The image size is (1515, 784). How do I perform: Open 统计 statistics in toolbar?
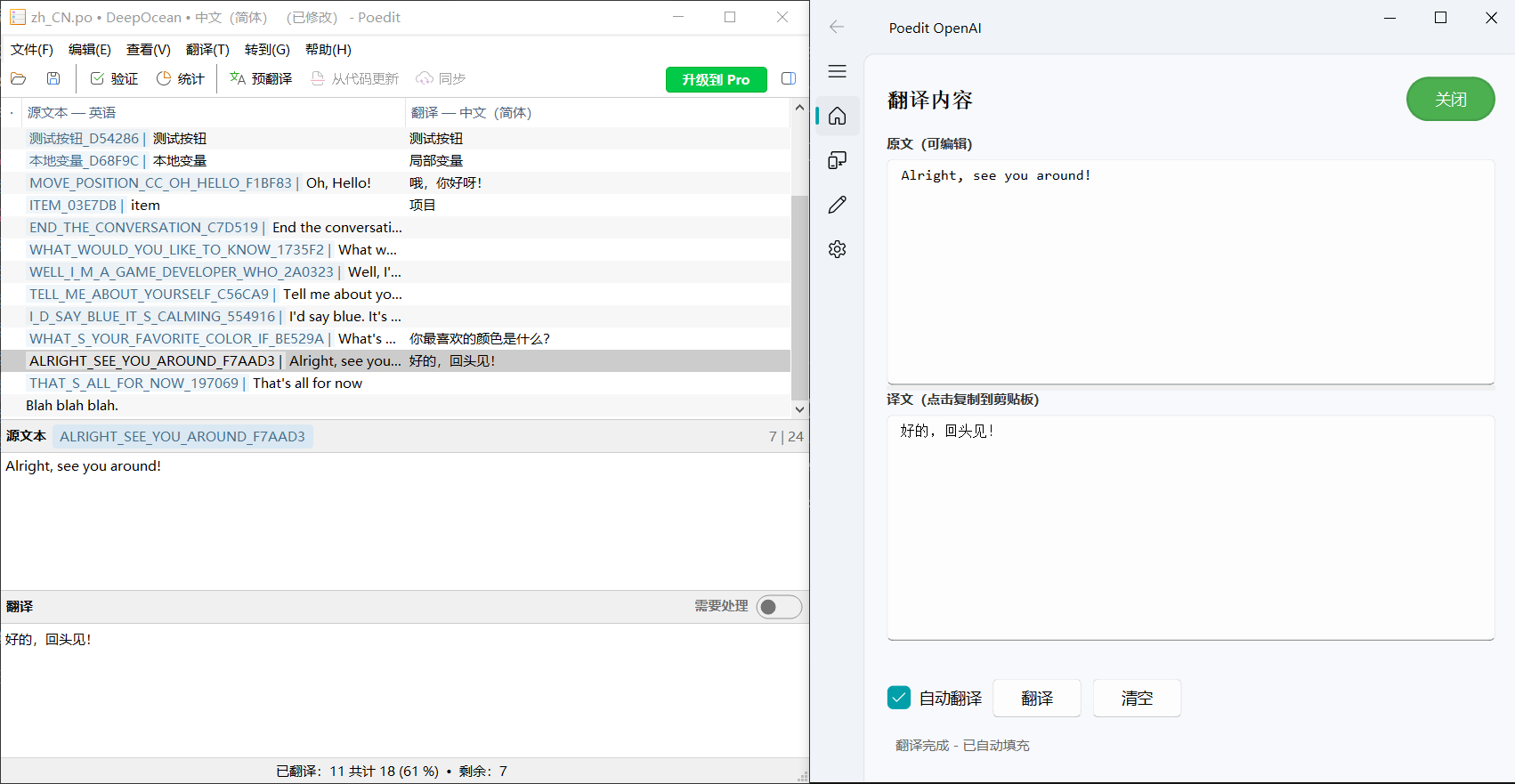click(x=181, y=78)
